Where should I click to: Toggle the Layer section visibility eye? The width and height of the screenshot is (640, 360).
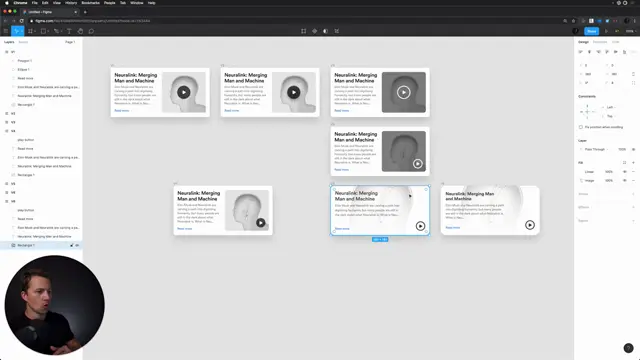click(x=633, y=149)
